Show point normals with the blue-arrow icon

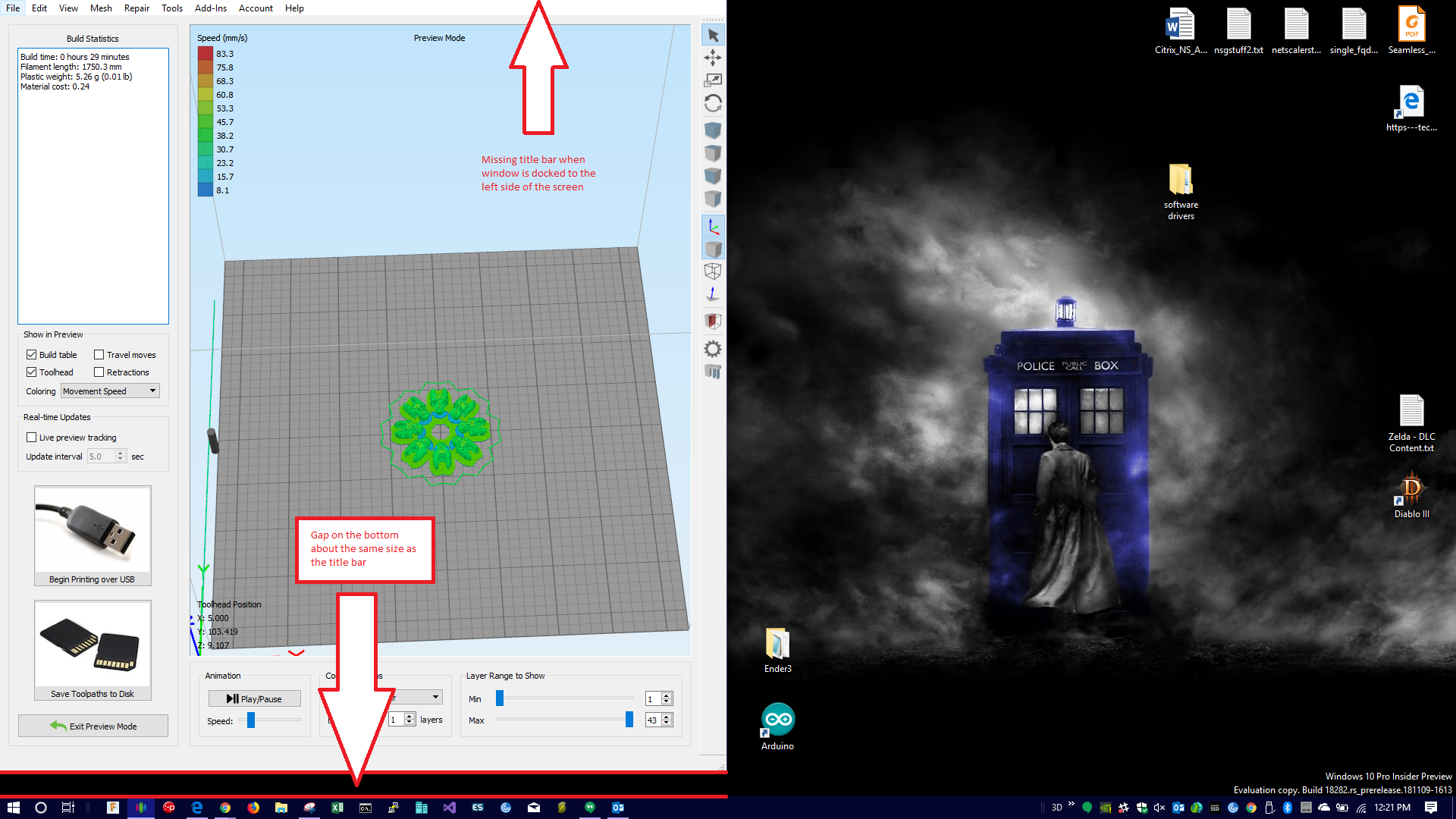coord(713,294)
